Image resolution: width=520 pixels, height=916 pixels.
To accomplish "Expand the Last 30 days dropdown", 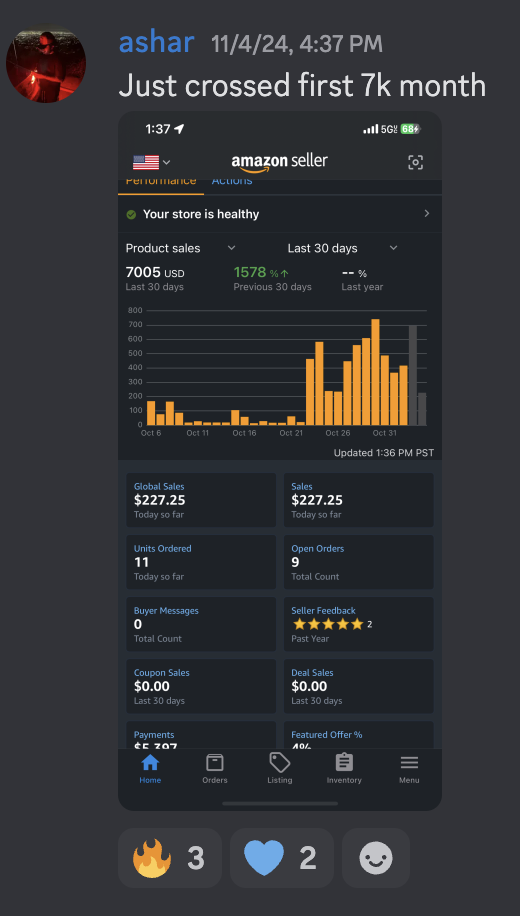I will pyautogui.click(x=342, y=248).
